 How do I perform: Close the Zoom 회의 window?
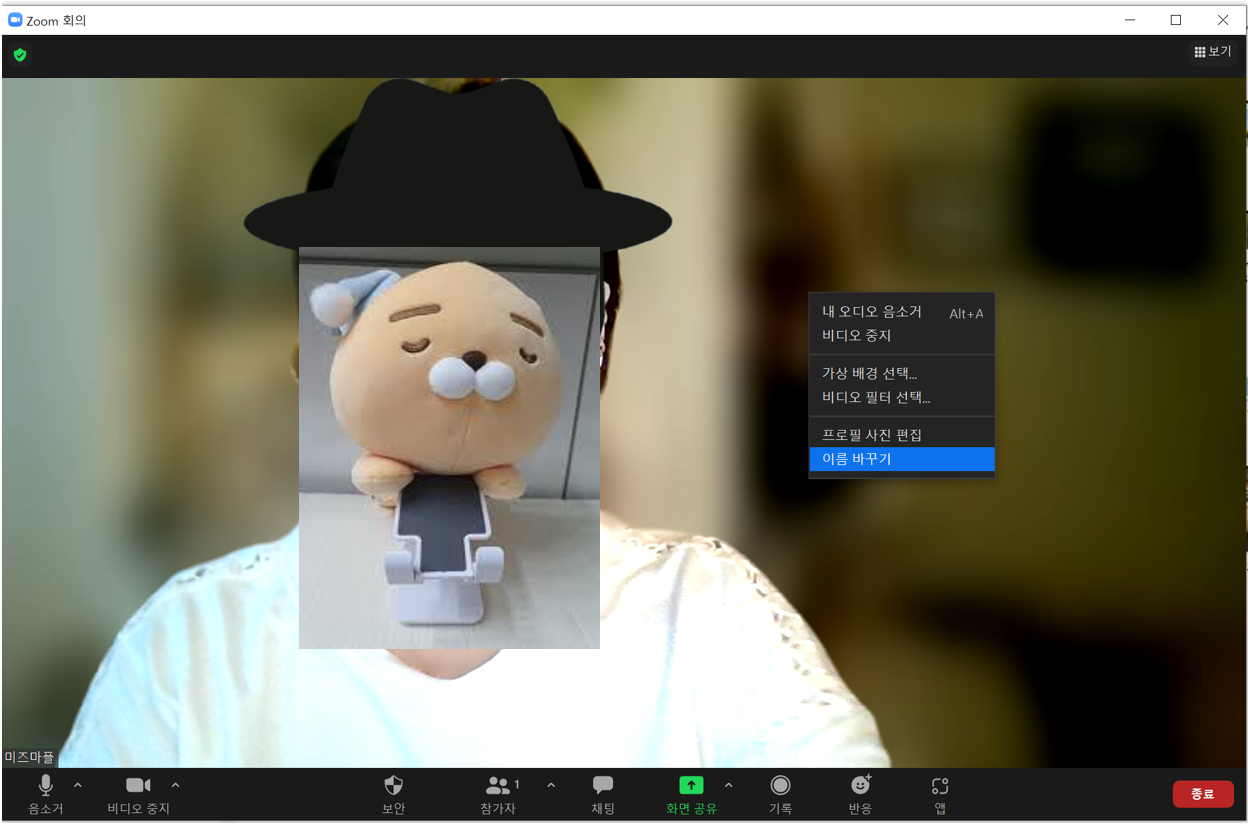tap(1223, 20)
